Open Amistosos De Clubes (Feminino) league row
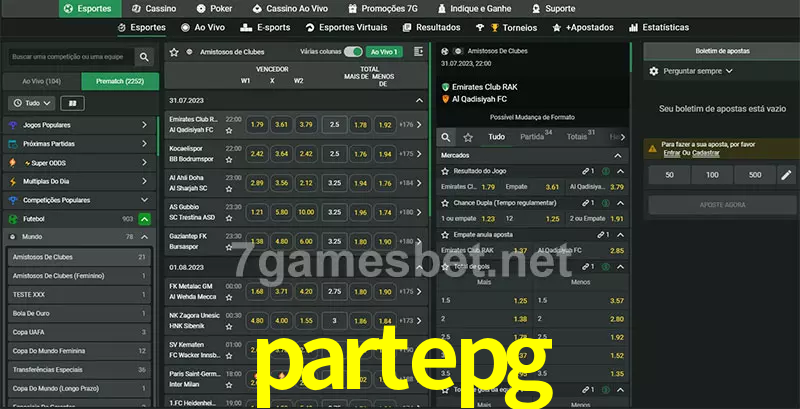Viewport: 800px width, 409px height. pos(79,276)
